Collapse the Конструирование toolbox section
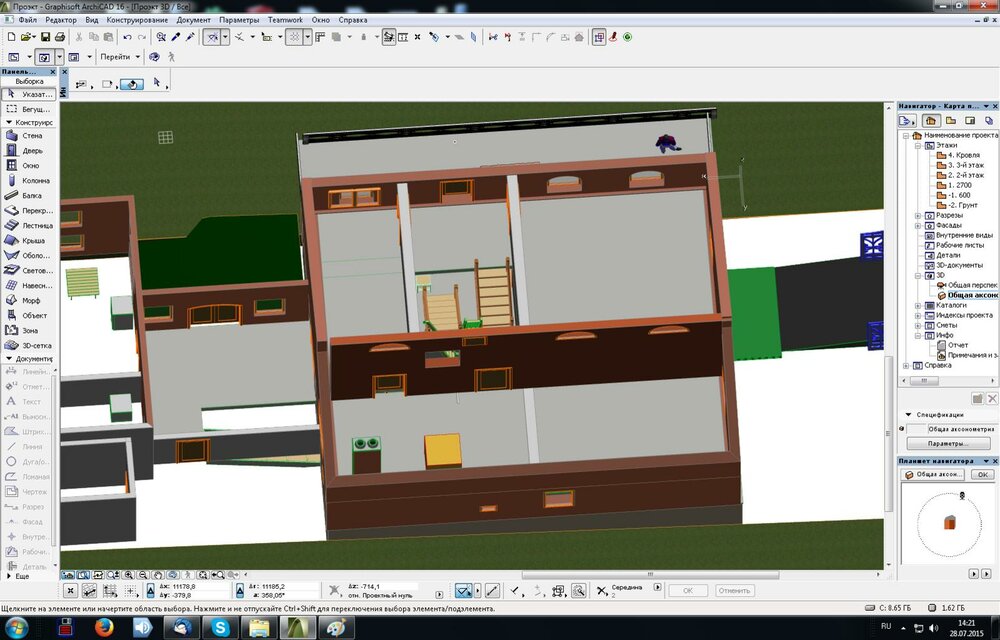 coord(8,122)
